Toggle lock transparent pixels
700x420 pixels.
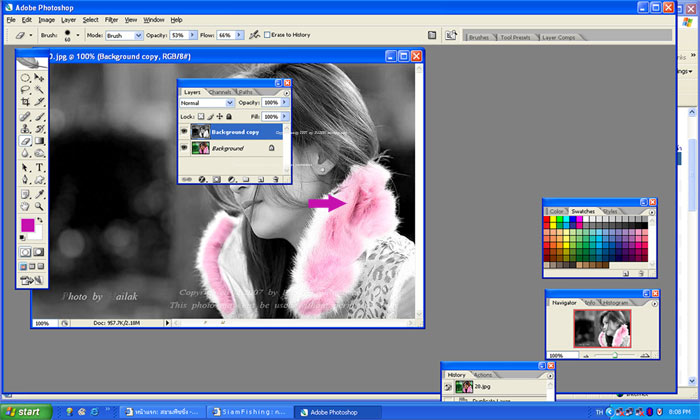coord(201,116)
